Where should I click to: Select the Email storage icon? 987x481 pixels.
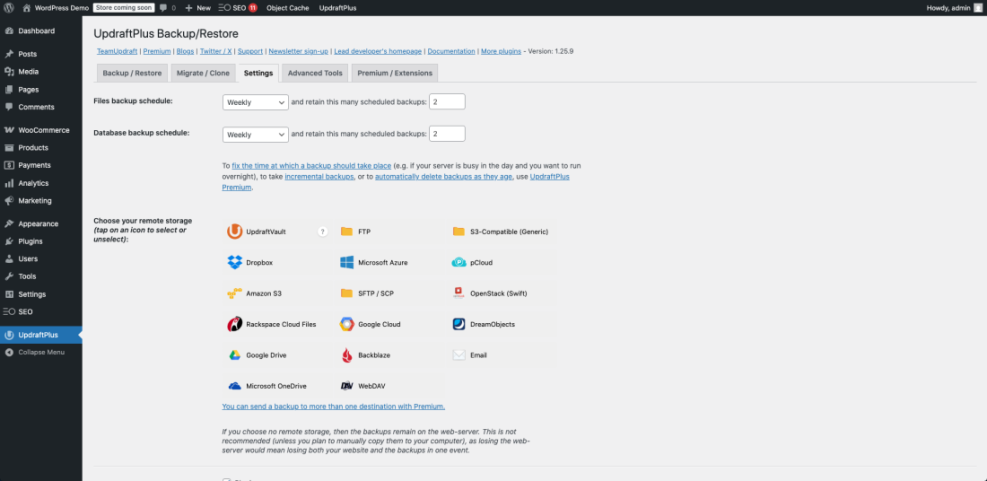458,355
